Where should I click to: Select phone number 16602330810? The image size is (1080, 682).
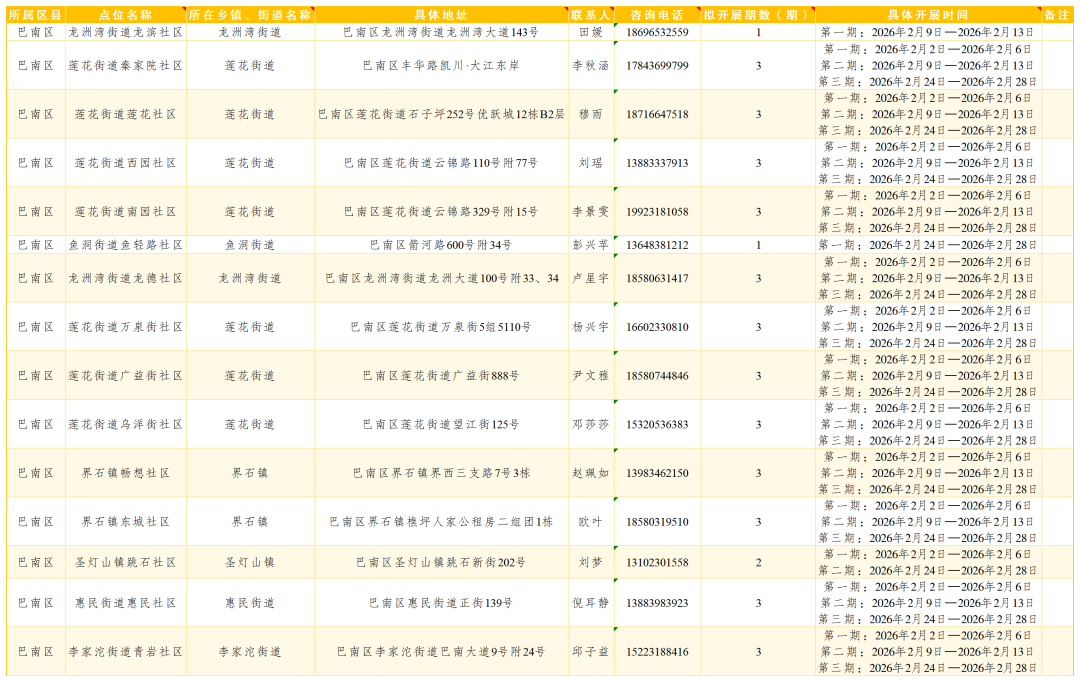[x=657, y=327]
